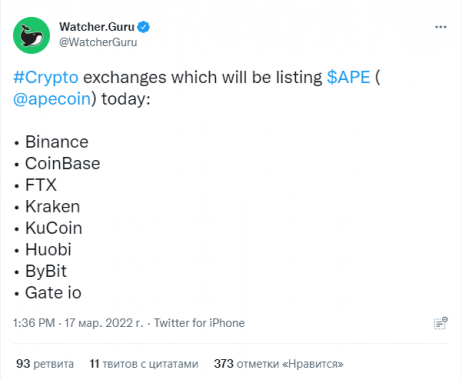Click the Huobi list entry
The width and height of the screenshot is (462, 380).
[48, 250]
